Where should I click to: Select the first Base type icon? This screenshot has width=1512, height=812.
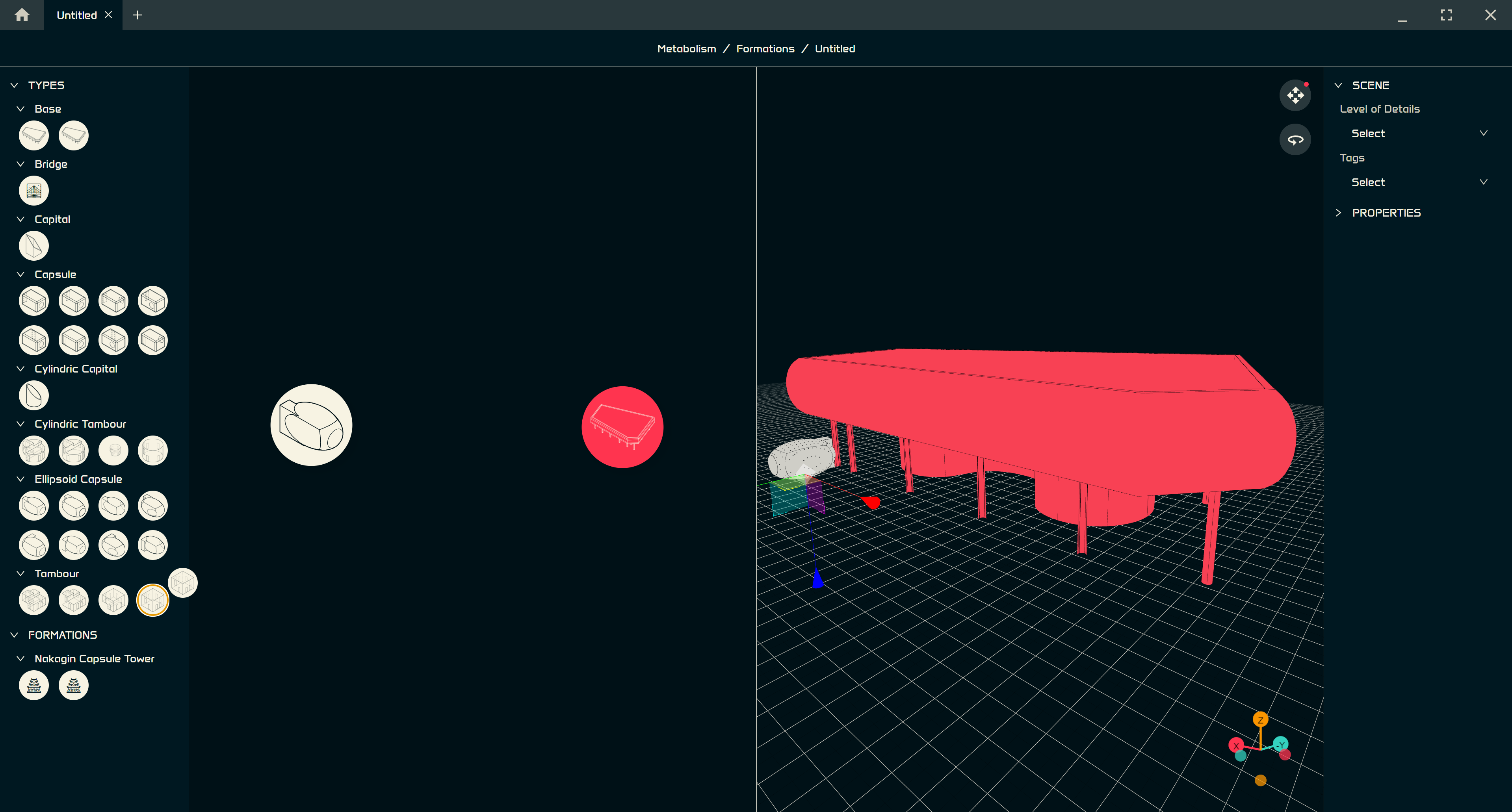pos(33,135)
